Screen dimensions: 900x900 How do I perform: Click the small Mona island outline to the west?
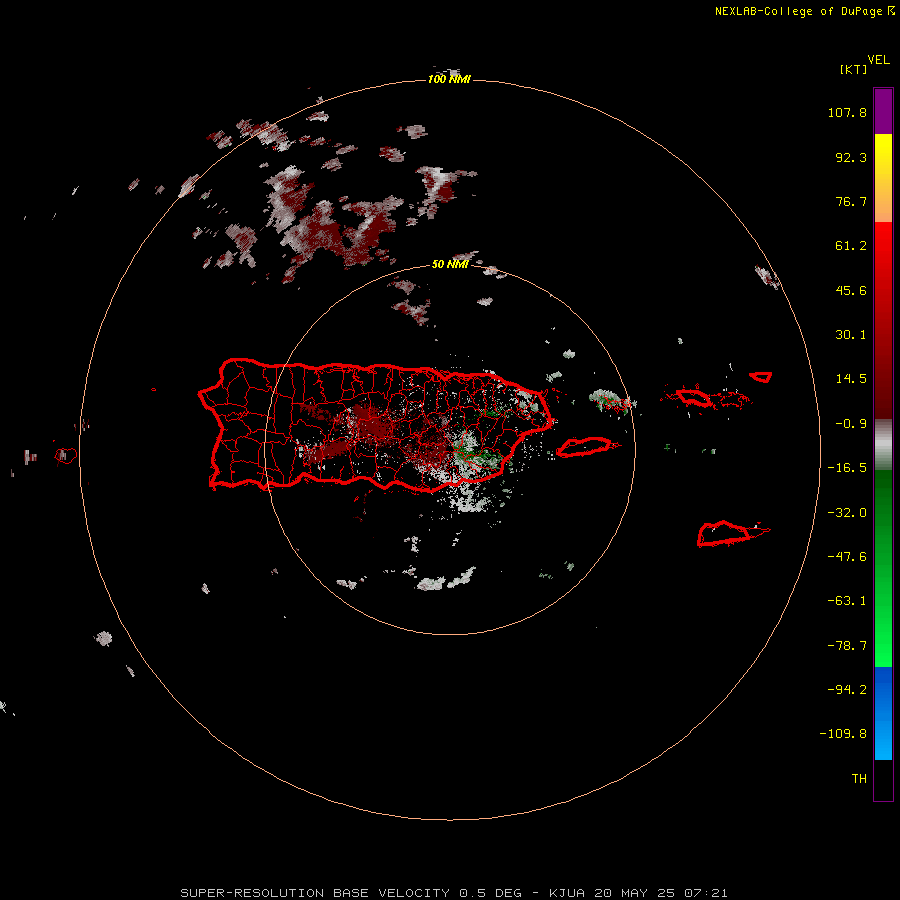pos(65,455)
